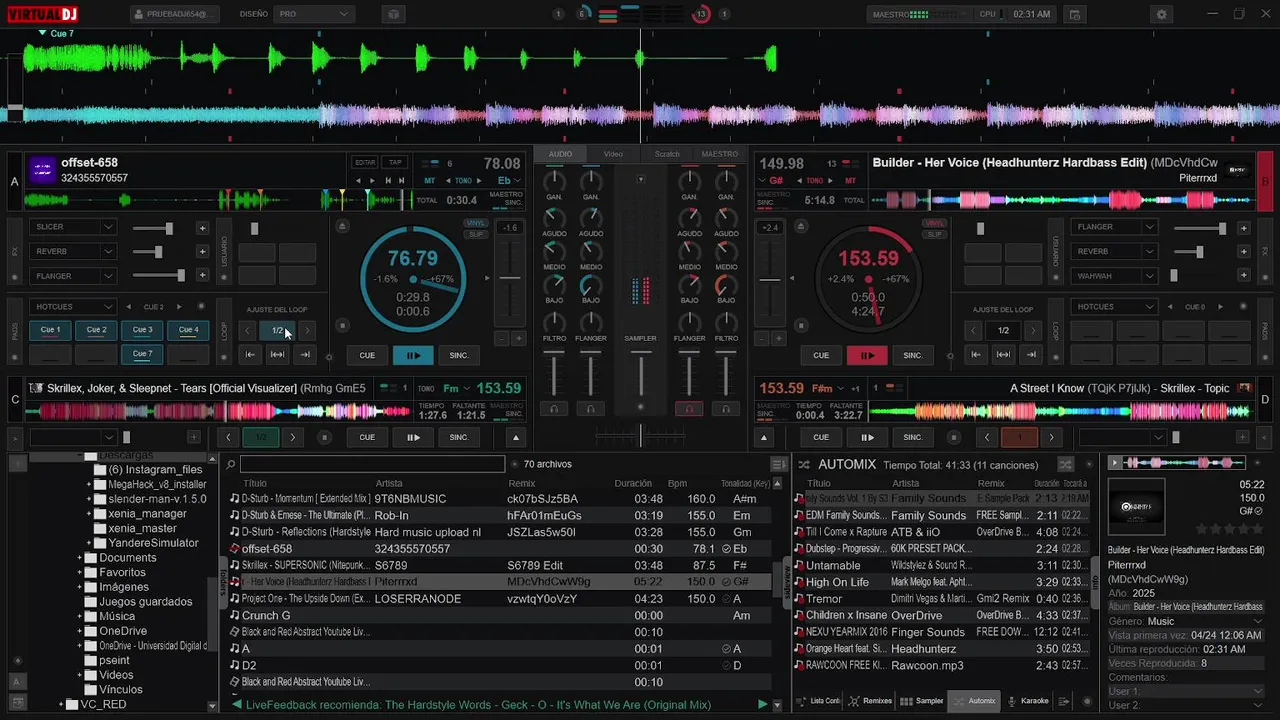Click the EDITAR button
The width and height of the screenshot is (1280, 720).
tap(365, 162)
